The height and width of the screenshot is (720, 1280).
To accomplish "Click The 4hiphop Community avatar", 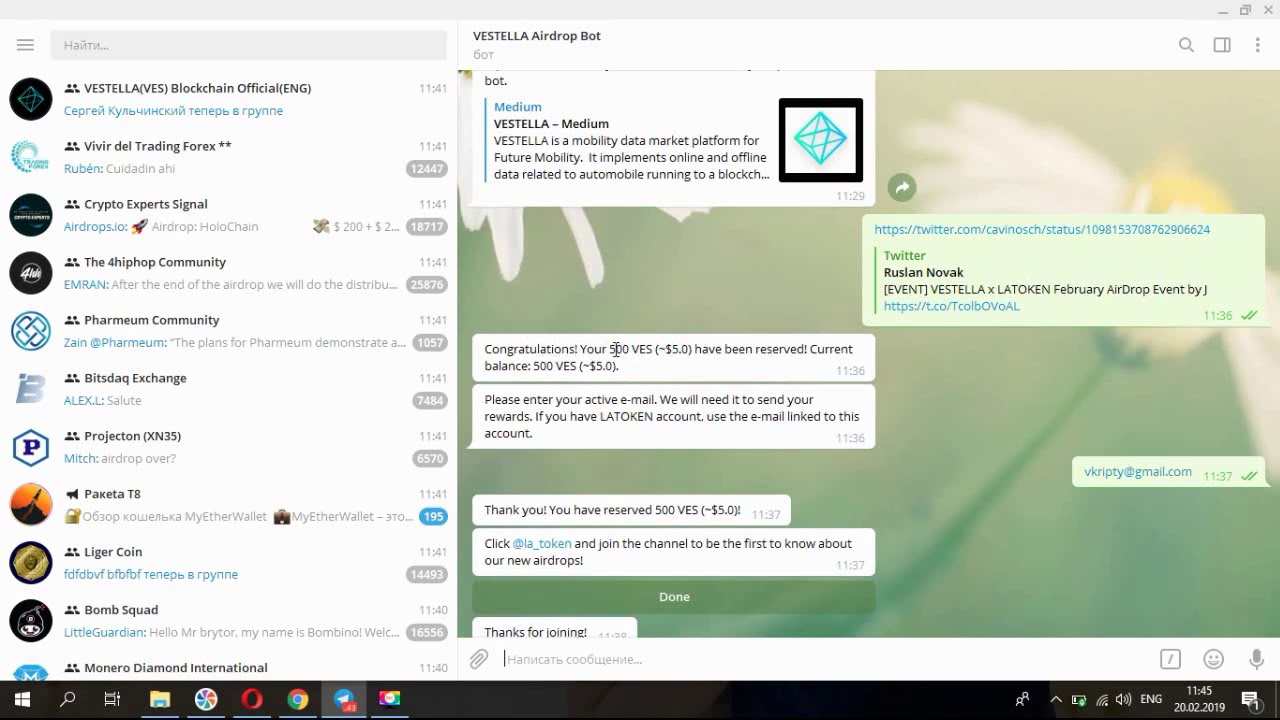I will (31, 273).
